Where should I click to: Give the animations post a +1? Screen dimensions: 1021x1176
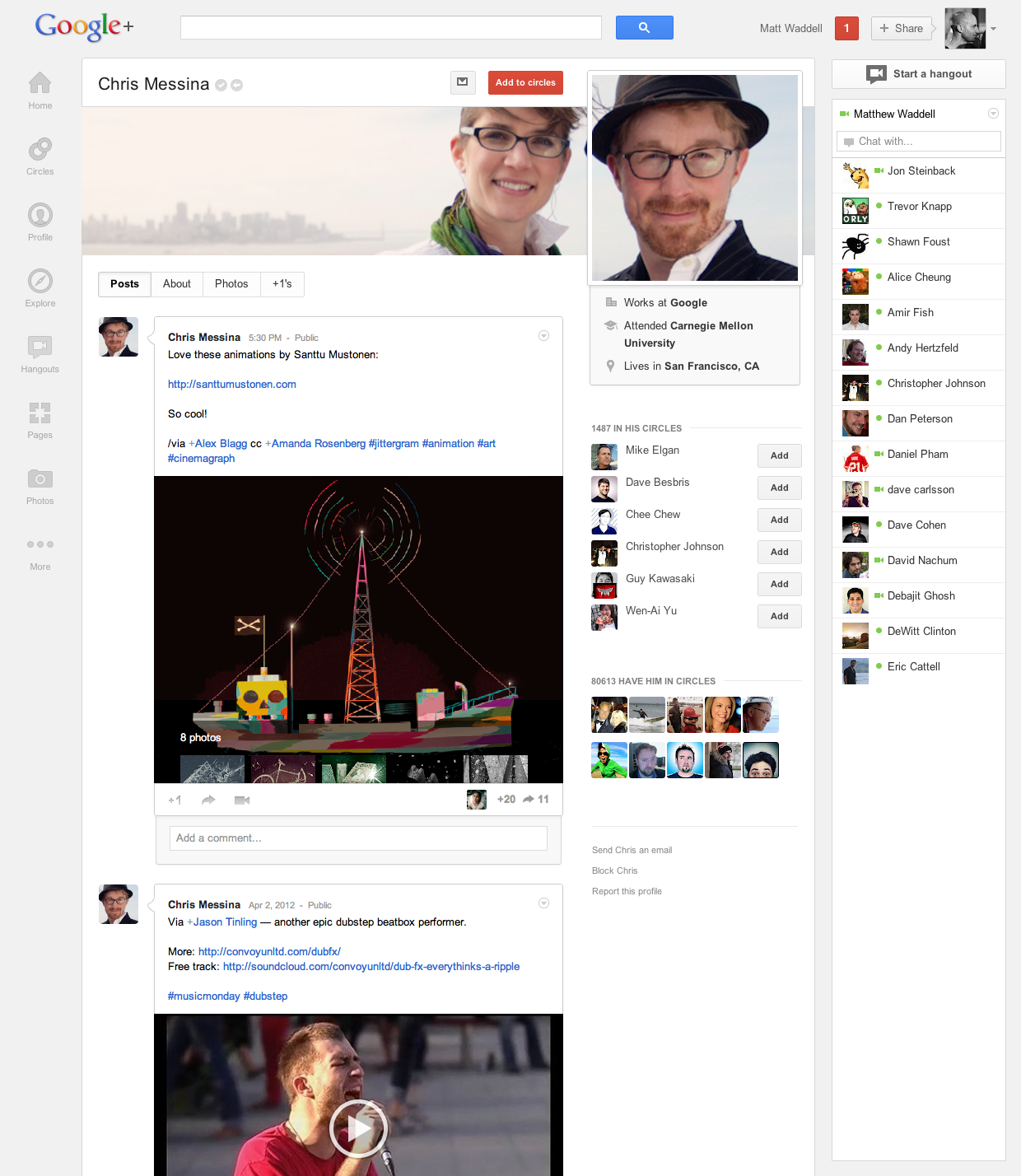pyautogui.click(x=174, y=799)
